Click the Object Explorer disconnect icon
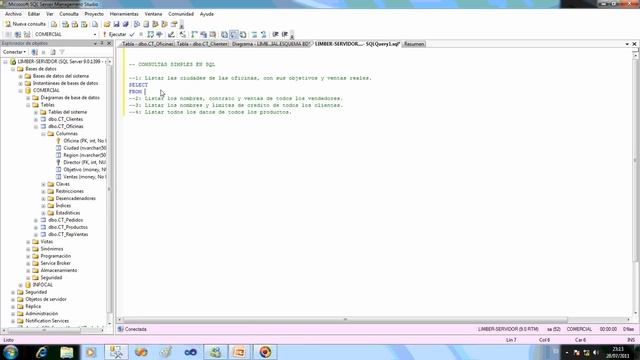 coord(35,52)
